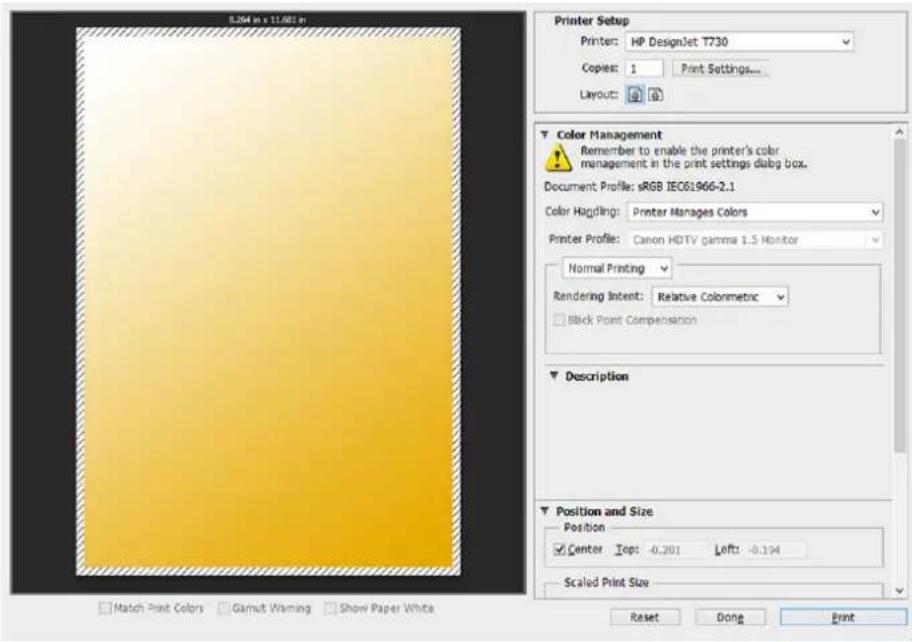
Task: Uncheck the Center position checkbox
Action: tap(560, 550)
